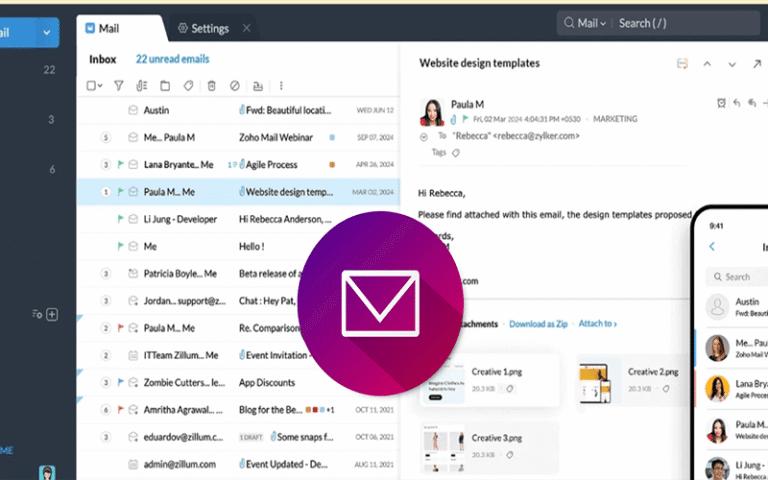Click the archive icon in the inbox toolbar
The image size is (768, 480).
258,86
